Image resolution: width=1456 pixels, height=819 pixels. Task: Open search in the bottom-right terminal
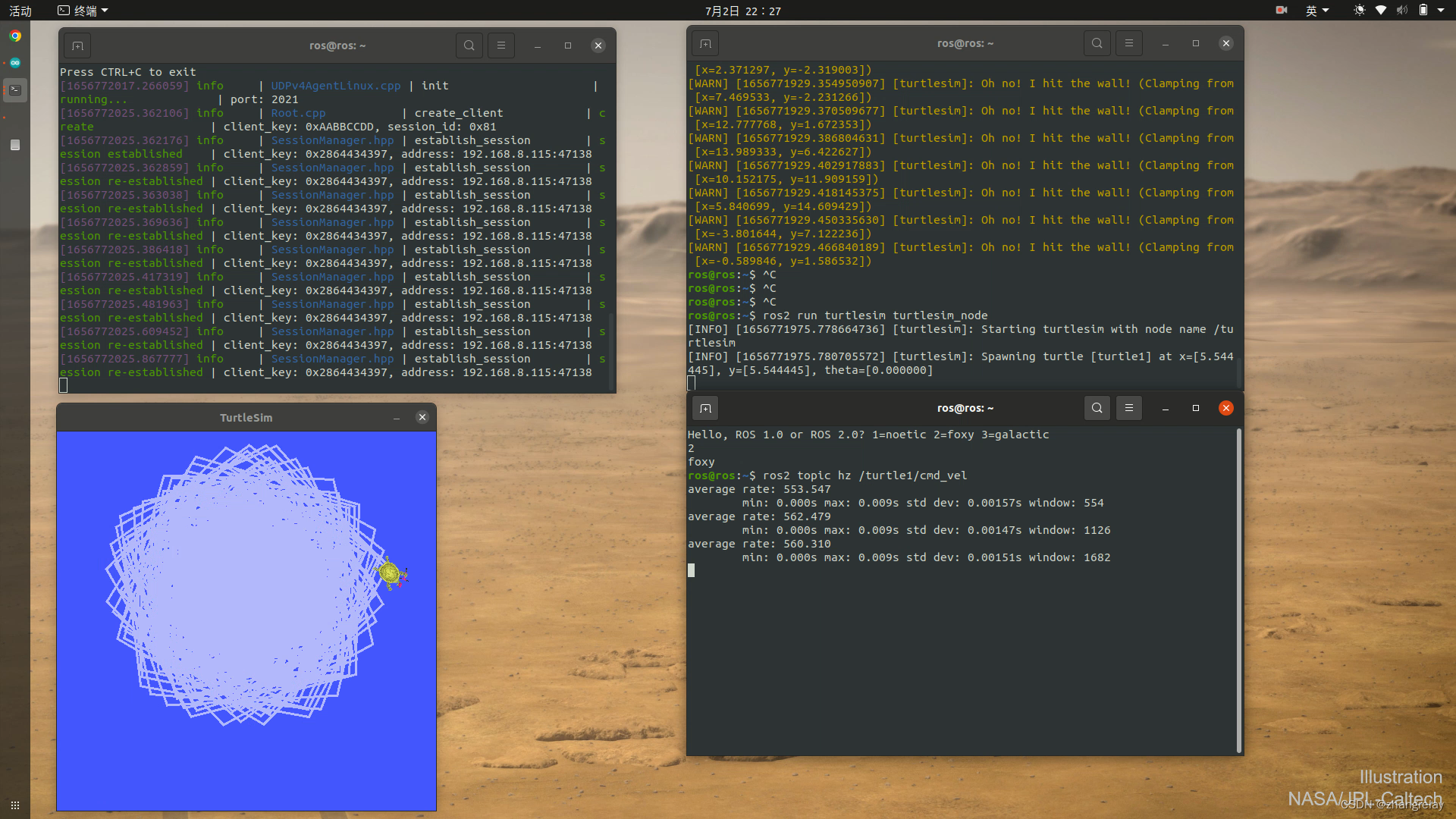[x=1097, y=408]
